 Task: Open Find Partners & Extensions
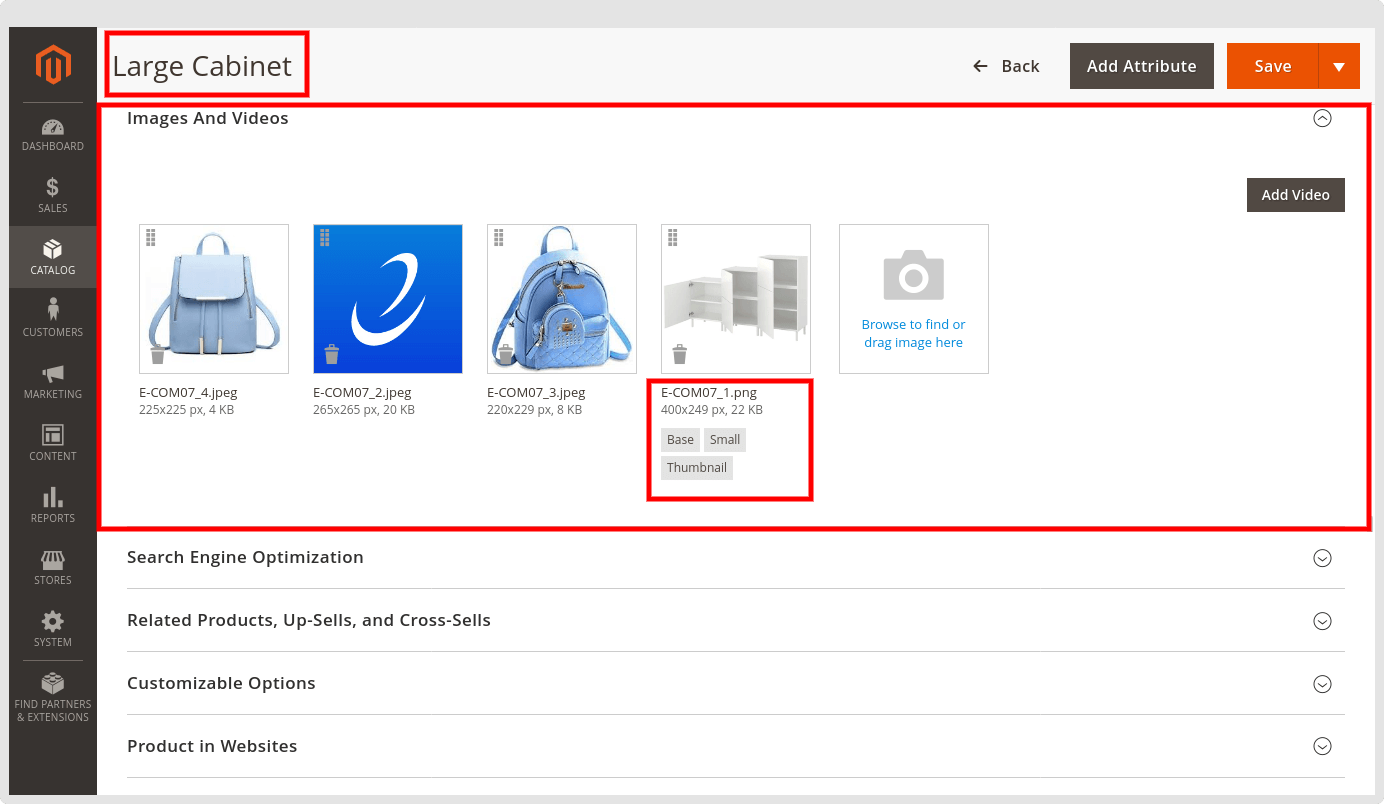pyautogui.click(x=53, y=697)
